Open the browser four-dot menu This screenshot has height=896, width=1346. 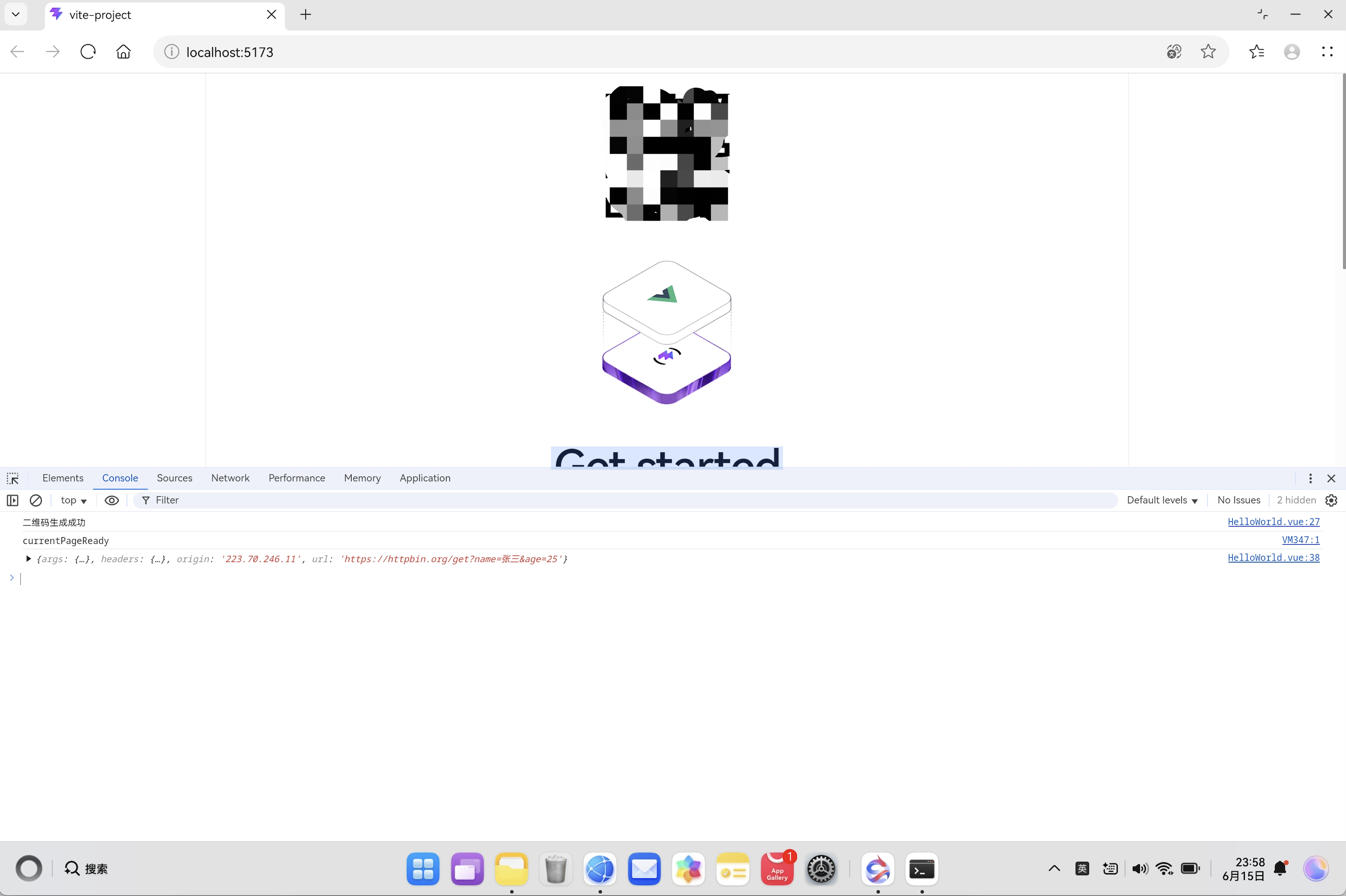pyautogui.click(x=1328, y=52)
